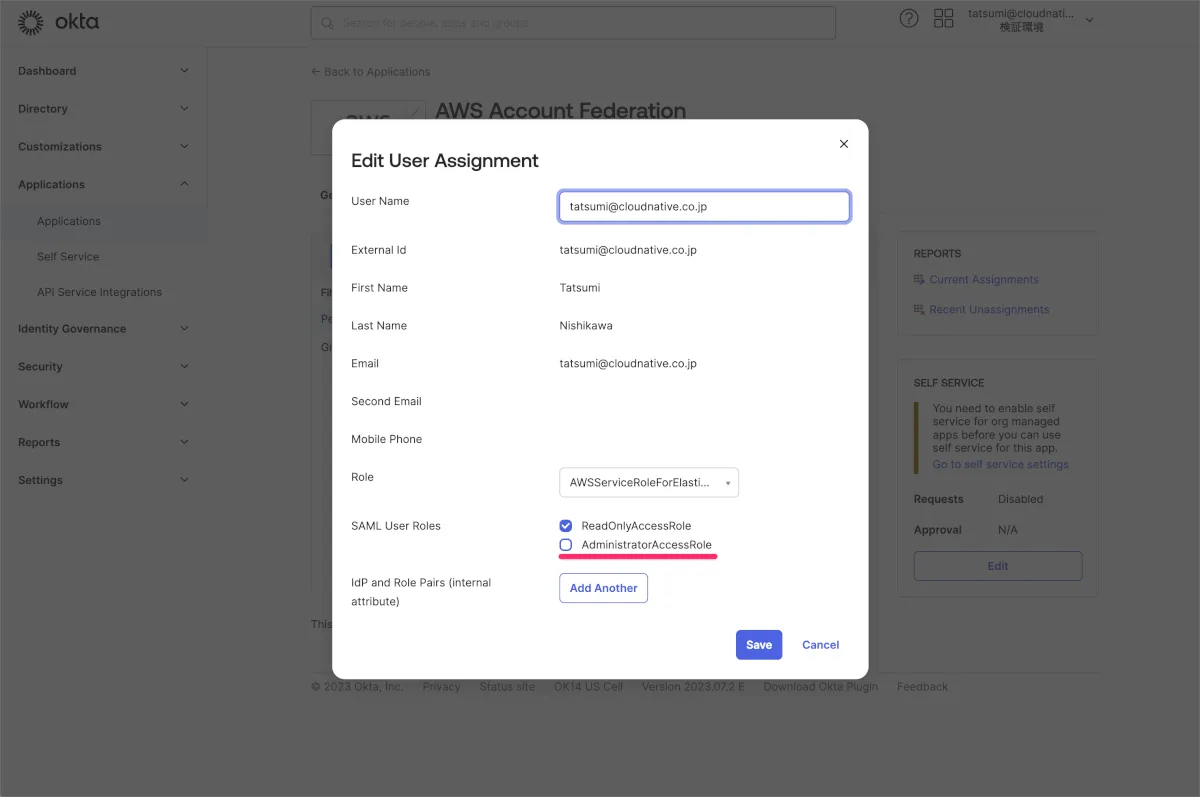The image size is (1200, 797).
Task: Expand the Customizations sidebar section
Action: 184,147
